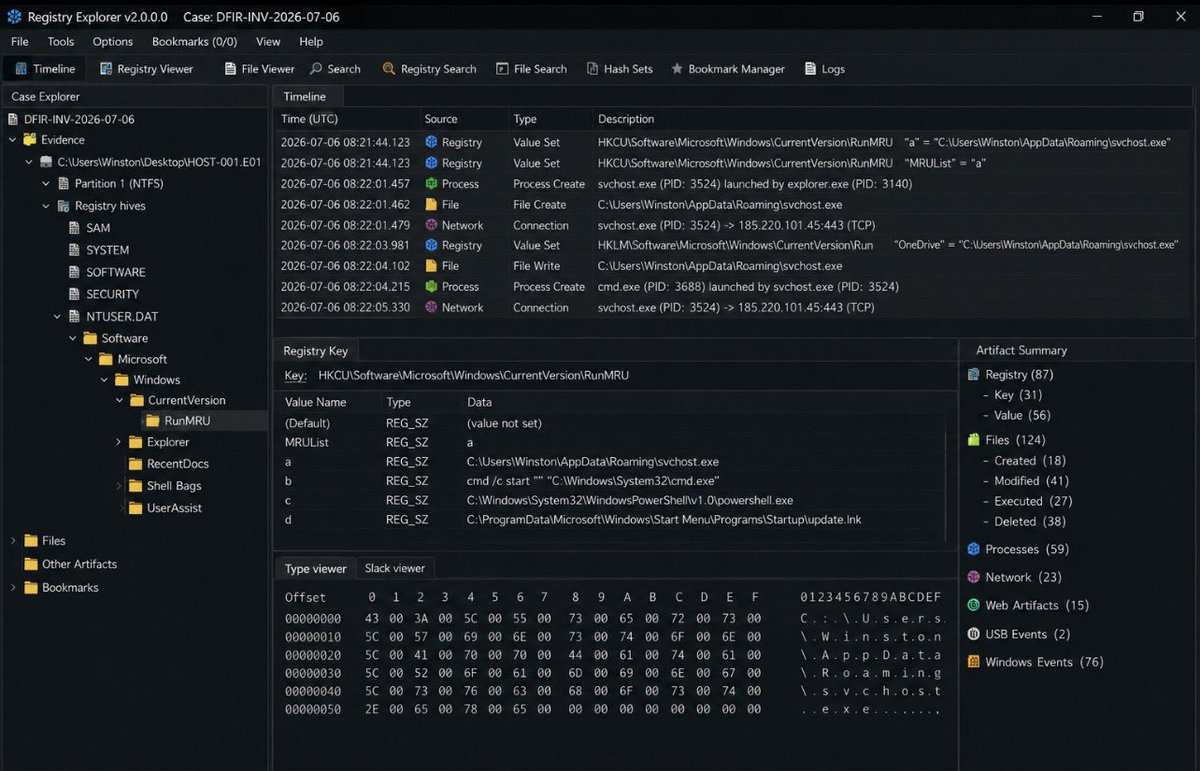The height and width of the screenshot is (771, 1200).
Task: Expand the Partition 1 (NTFS) node
Action: [45, 184]
